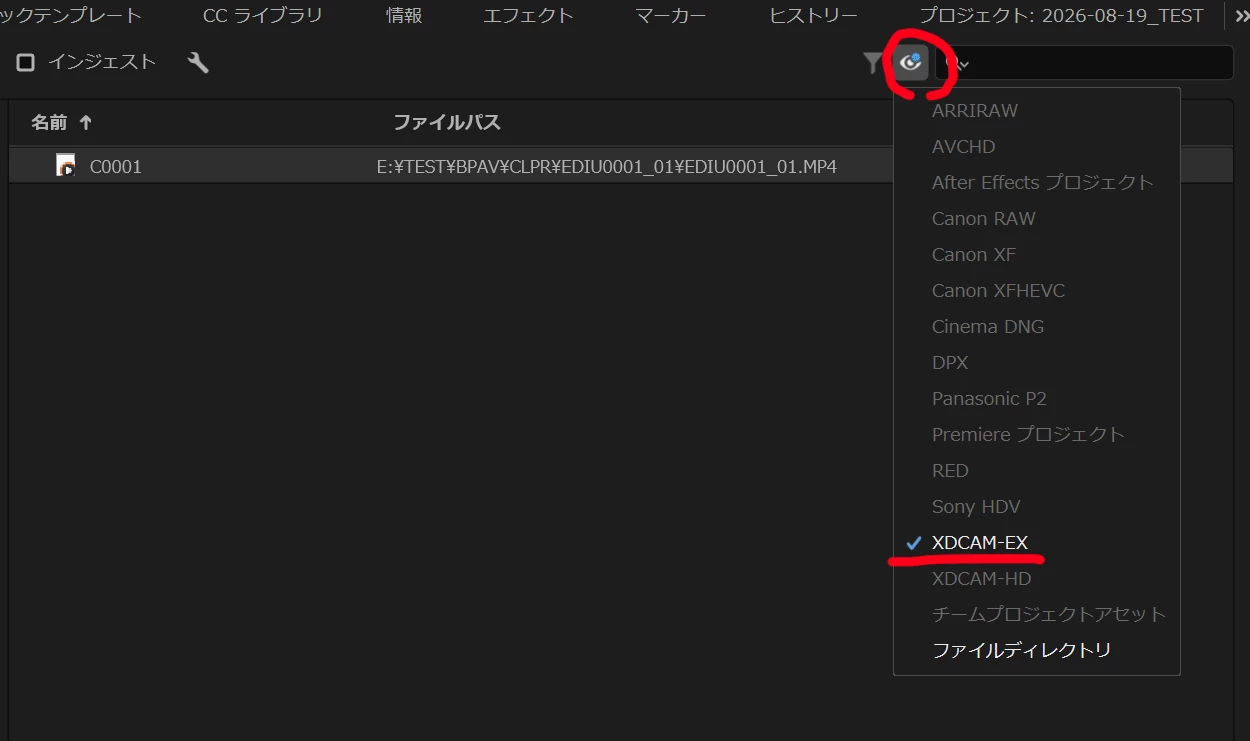This screenshot has height=741, width=1250.
Task: Switch to the CC ライブラリ tab
Action: (x=262, y=16)
